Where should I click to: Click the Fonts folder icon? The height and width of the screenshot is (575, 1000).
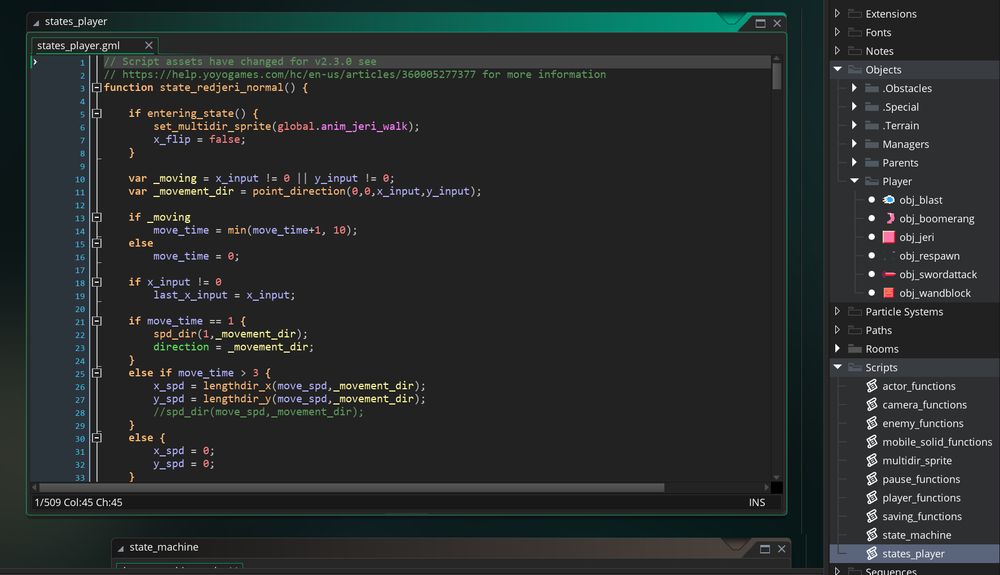point(855,32)
